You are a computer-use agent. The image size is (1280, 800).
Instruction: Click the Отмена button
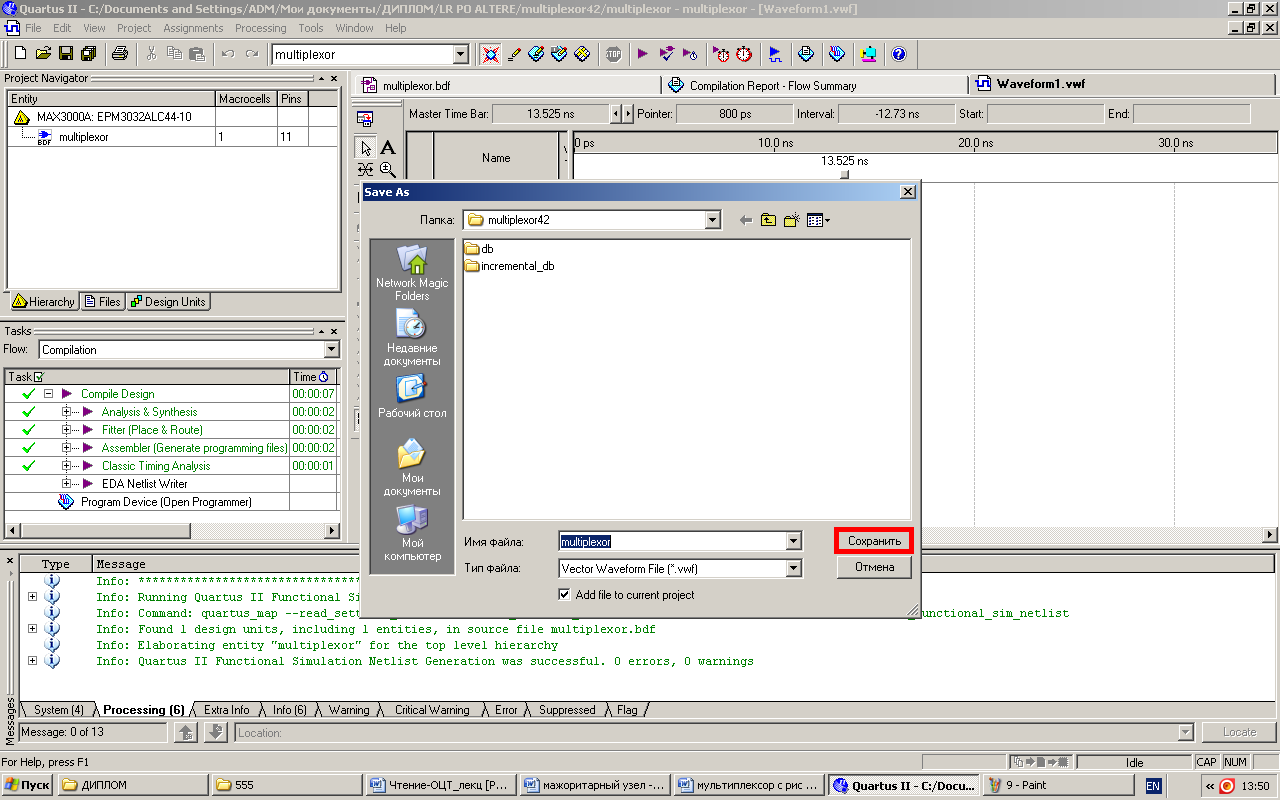(x=874, y=567)
